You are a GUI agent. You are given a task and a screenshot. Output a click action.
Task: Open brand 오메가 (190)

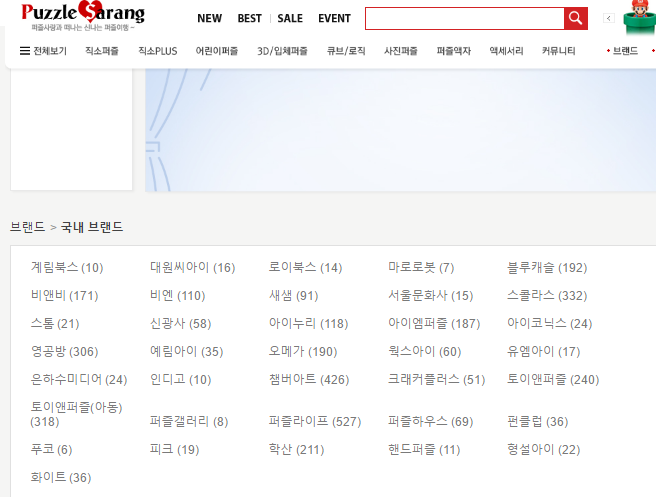(x=303, y=351)
